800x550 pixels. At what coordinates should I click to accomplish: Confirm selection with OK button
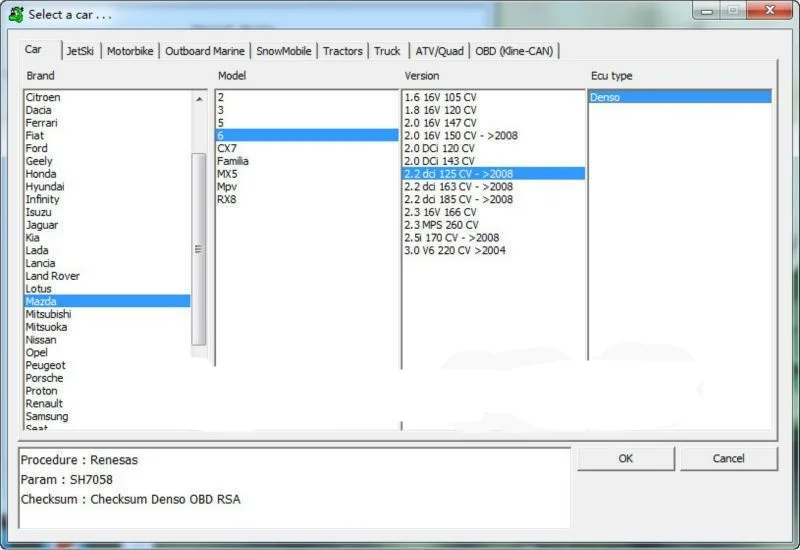coord(626,458)
